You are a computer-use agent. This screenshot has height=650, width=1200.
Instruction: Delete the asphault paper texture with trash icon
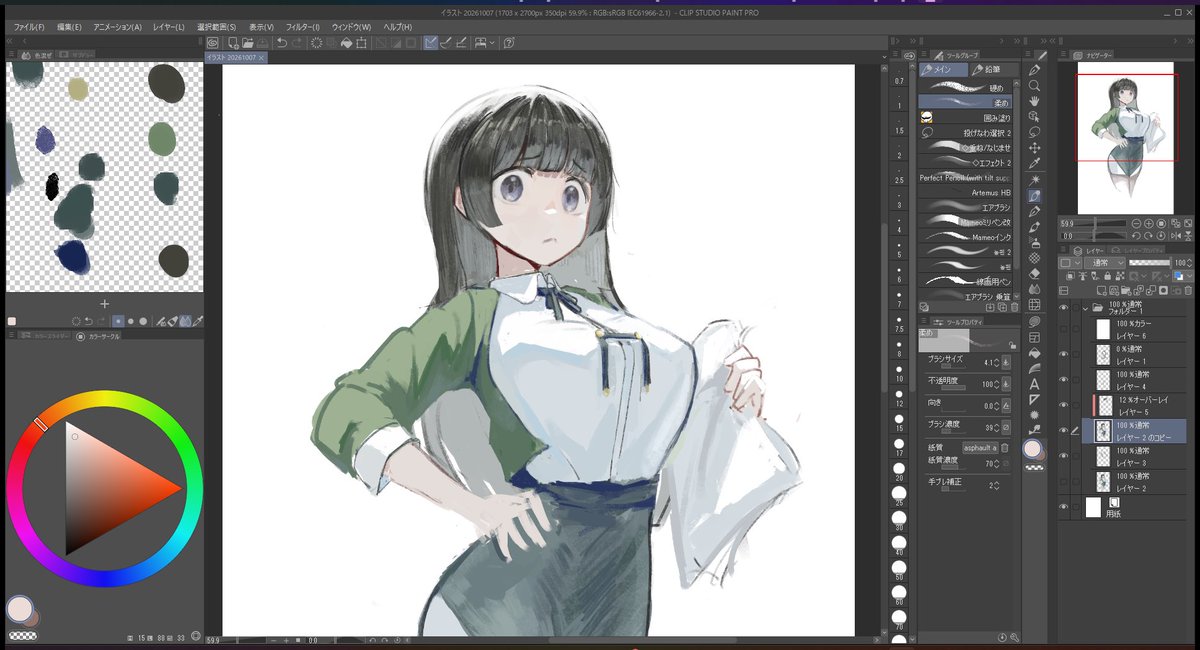pyautogui.click(x=1007, y=447)
